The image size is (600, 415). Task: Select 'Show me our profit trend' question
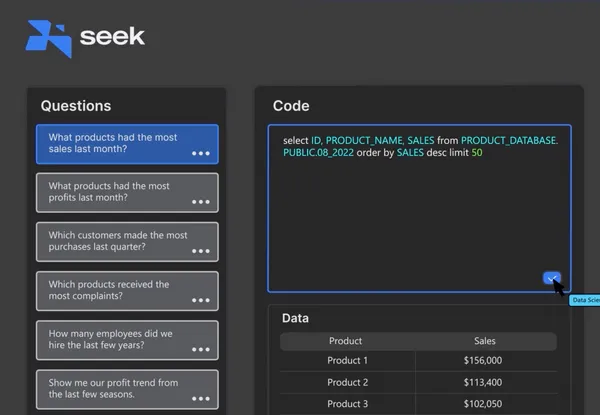coord(127,389)
